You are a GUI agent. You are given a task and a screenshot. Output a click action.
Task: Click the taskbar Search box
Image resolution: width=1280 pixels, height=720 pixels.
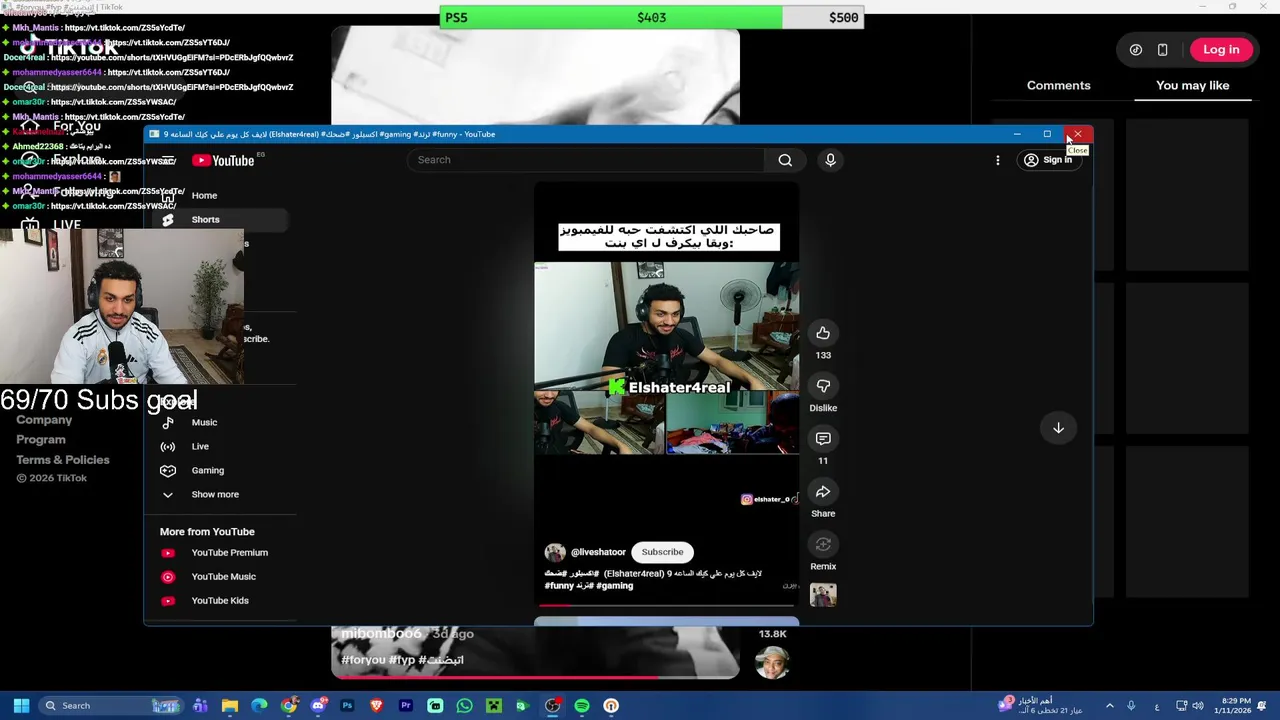pyautogui.click(x=113, y=706)
